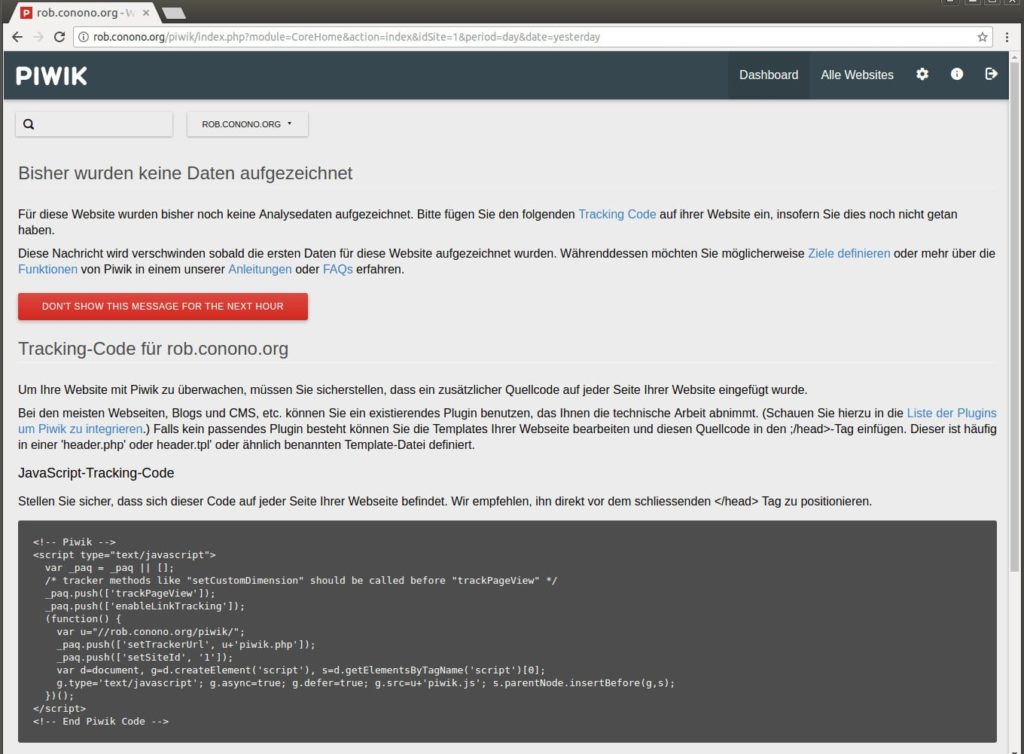This screenshot has width=1024, height=754.
Task: Click inside the JavaScript tracking code block
Action: (507, 631)
